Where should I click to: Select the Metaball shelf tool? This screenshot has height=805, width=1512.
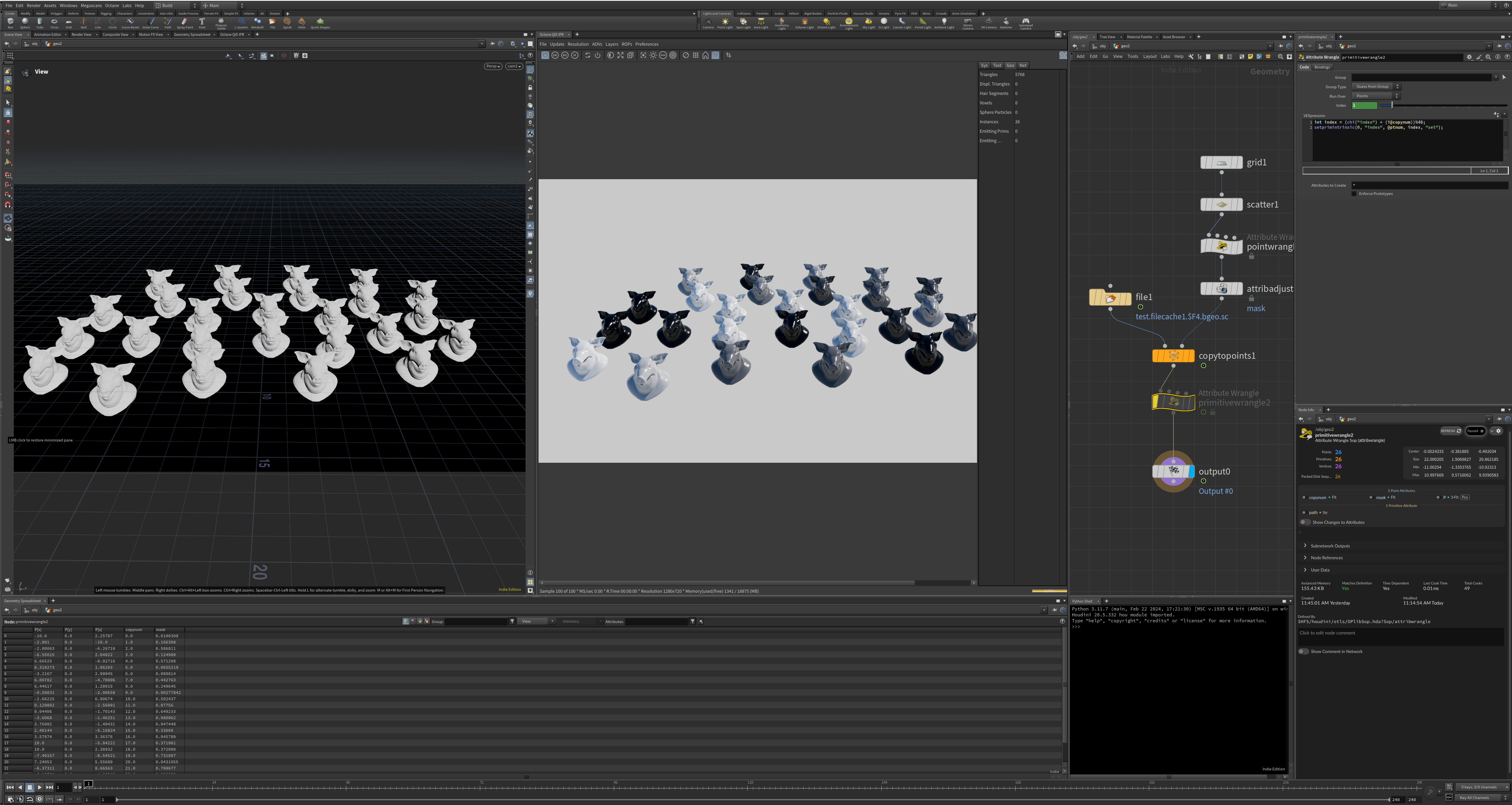[257, 23]
